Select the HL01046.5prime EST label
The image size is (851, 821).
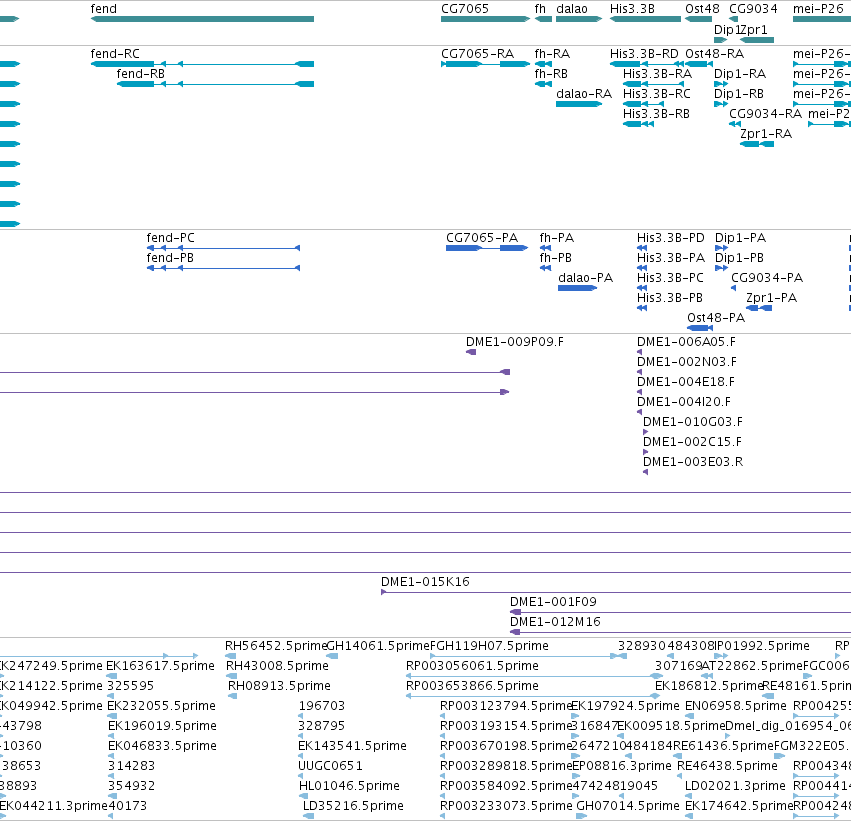(350, 787)
